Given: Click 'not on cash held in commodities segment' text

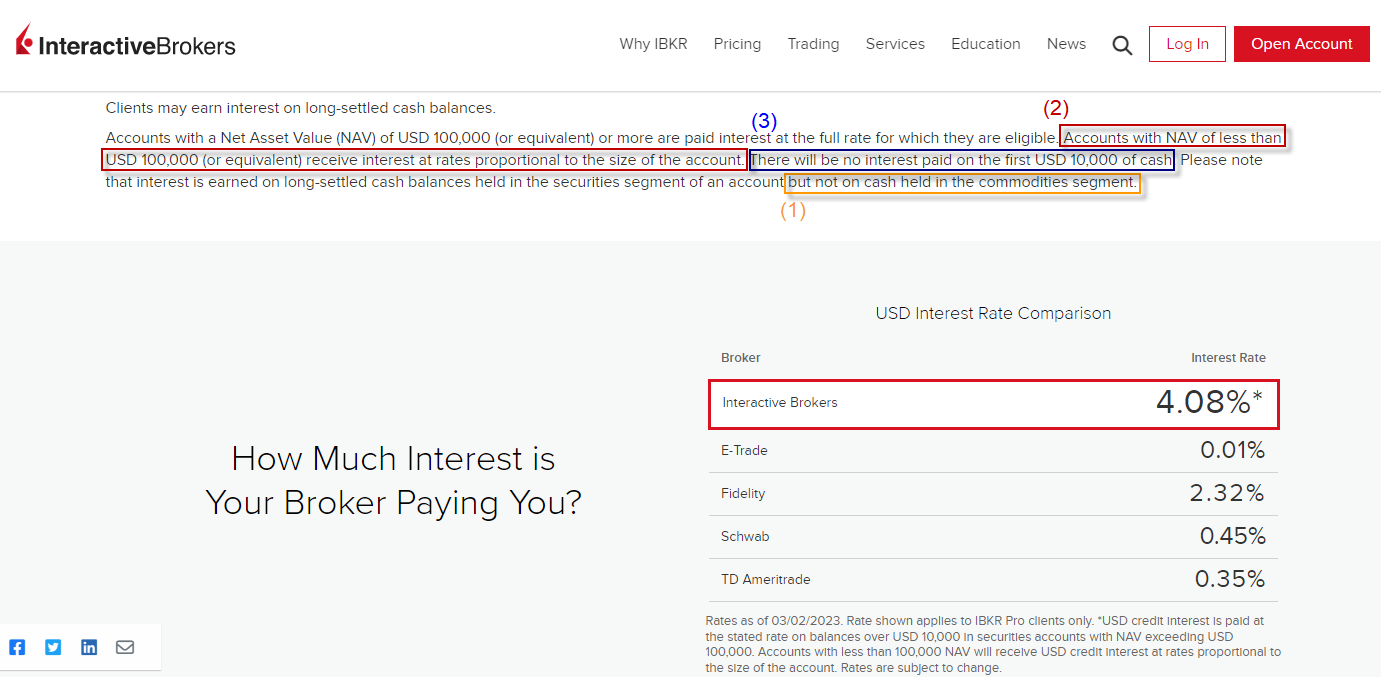Looking at the screenshot, I should pos(962,183).
